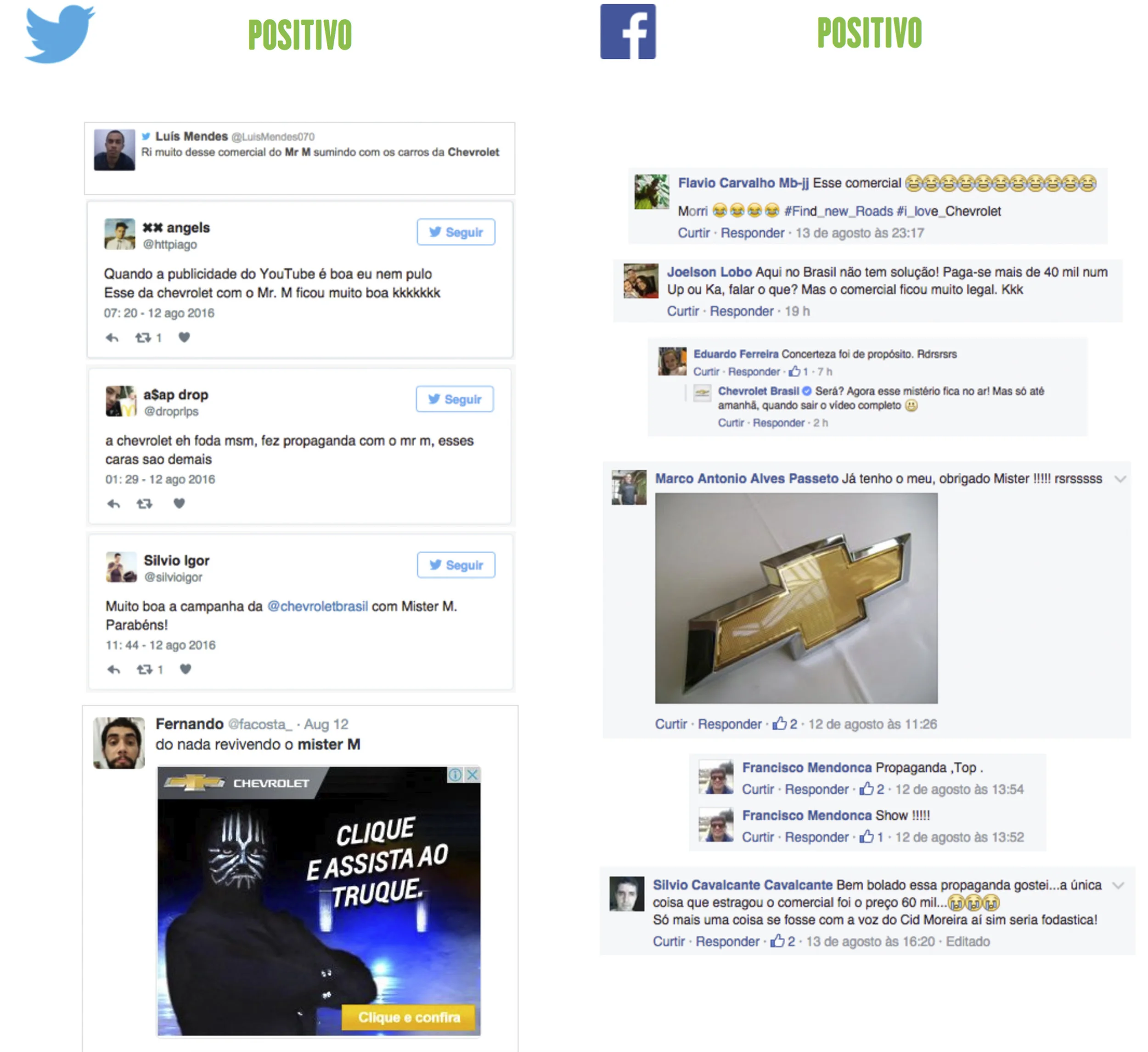The image size is (1148, 1052).
Task: Click Responder on Joelson Lobo's comment
Action: 742,311
